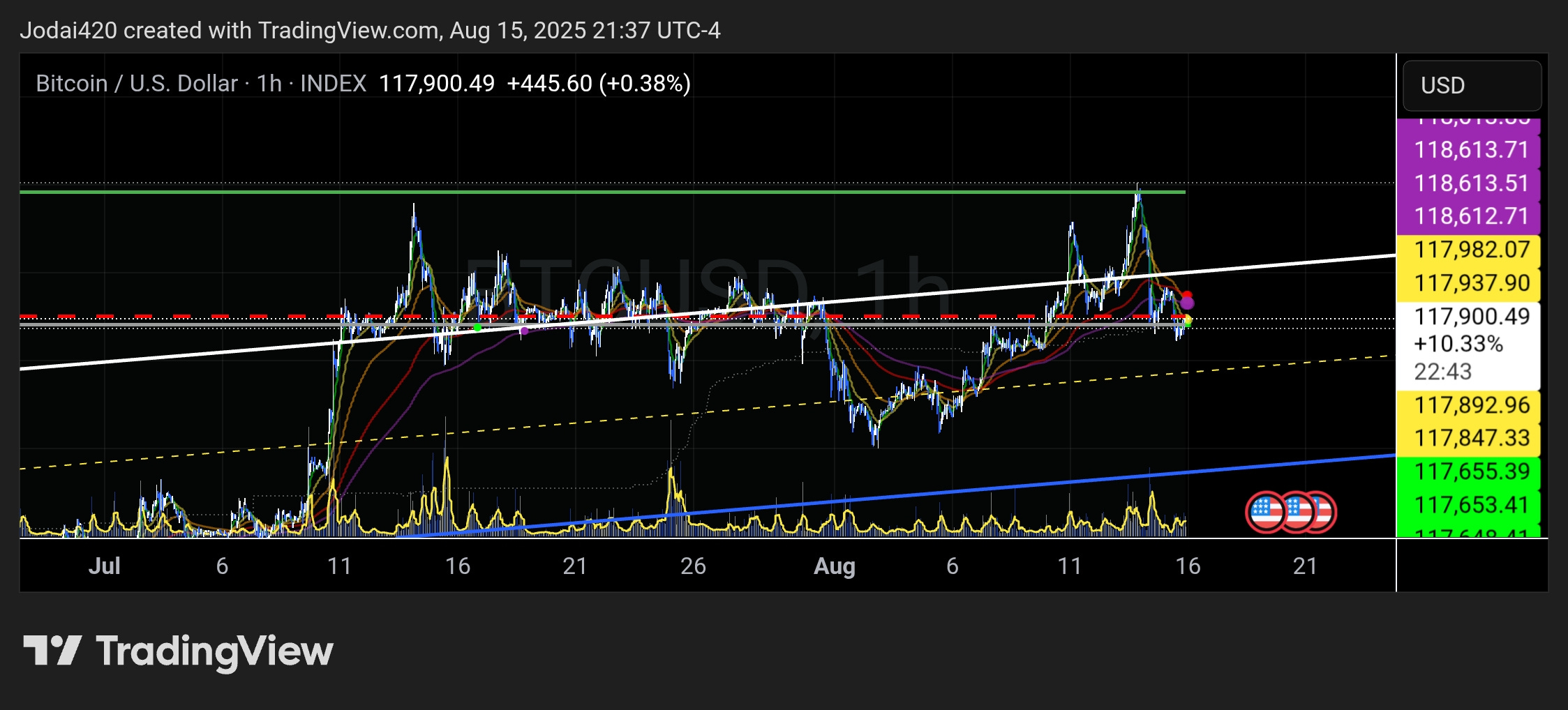Click the Jodai420 created with TradingView.com caption
Viewport: 1568px width, 710px height.
(x=370, y=31)
